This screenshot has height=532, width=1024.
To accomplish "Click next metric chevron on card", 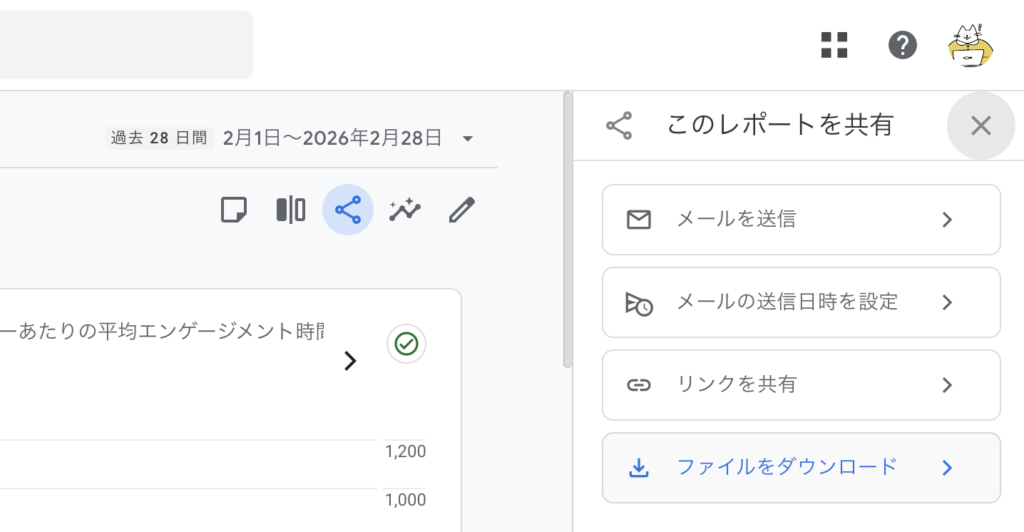I will pos(350,361).
